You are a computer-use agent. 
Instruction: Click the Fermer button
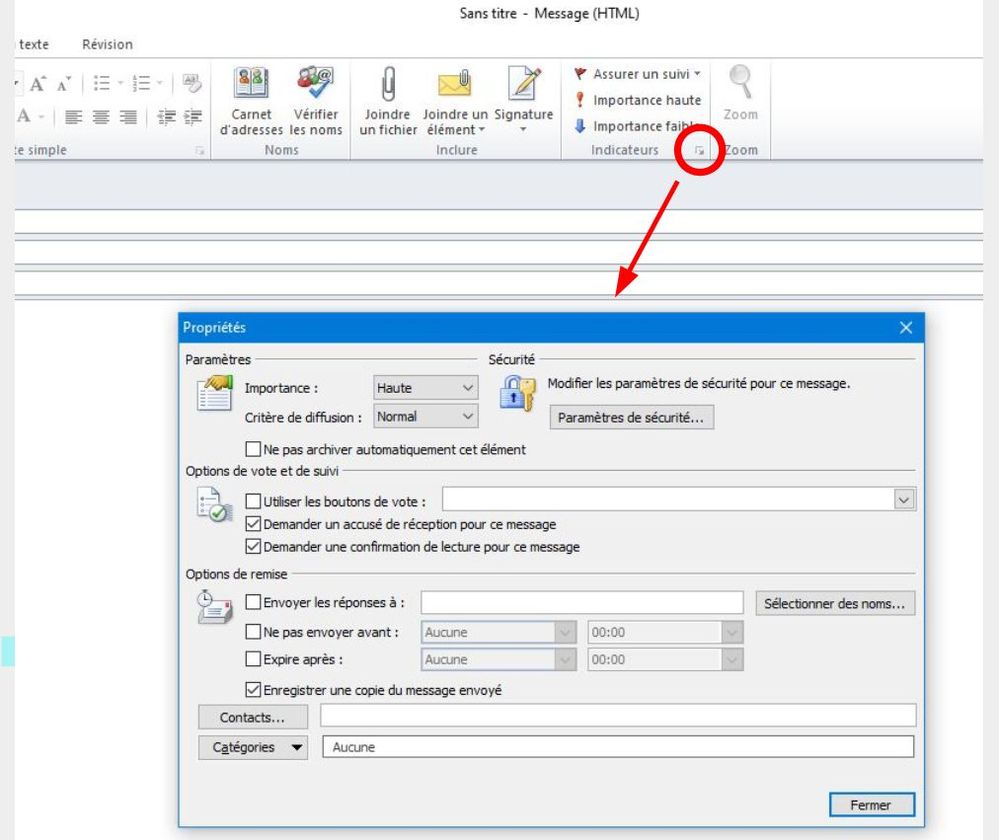(870, 804)
